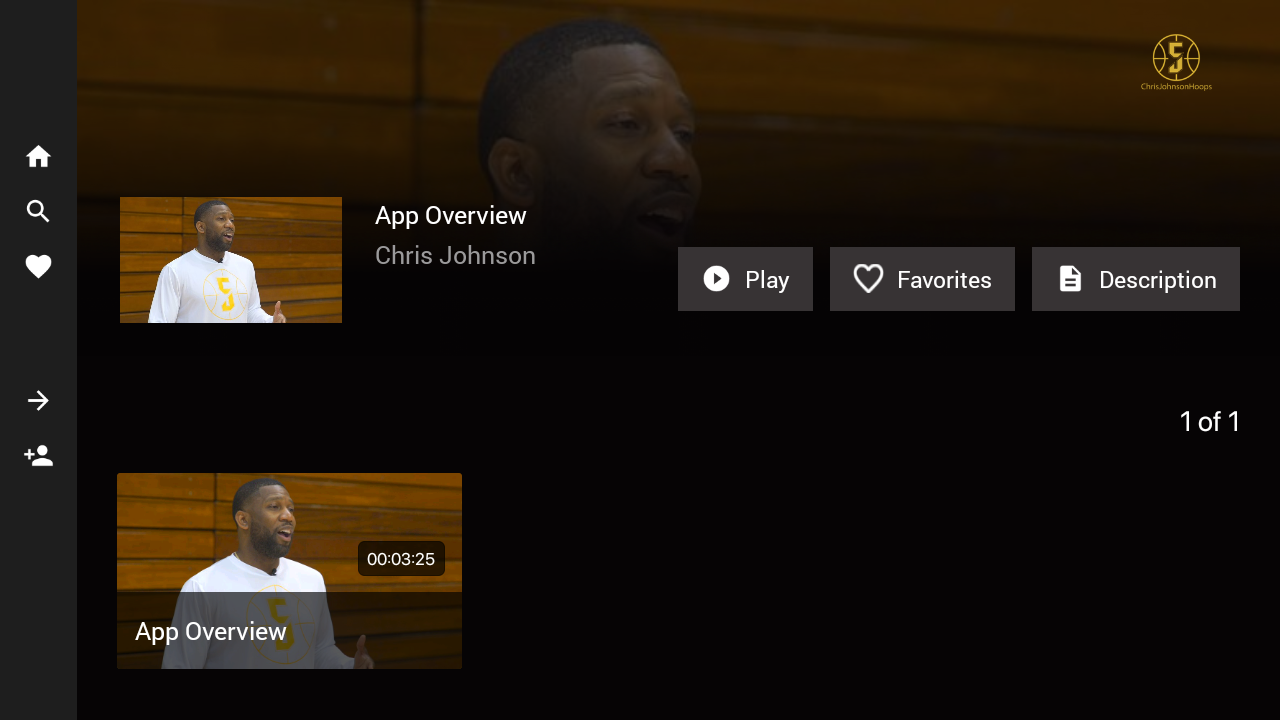Click the sign-in arrow icon

tap(38, 401)
